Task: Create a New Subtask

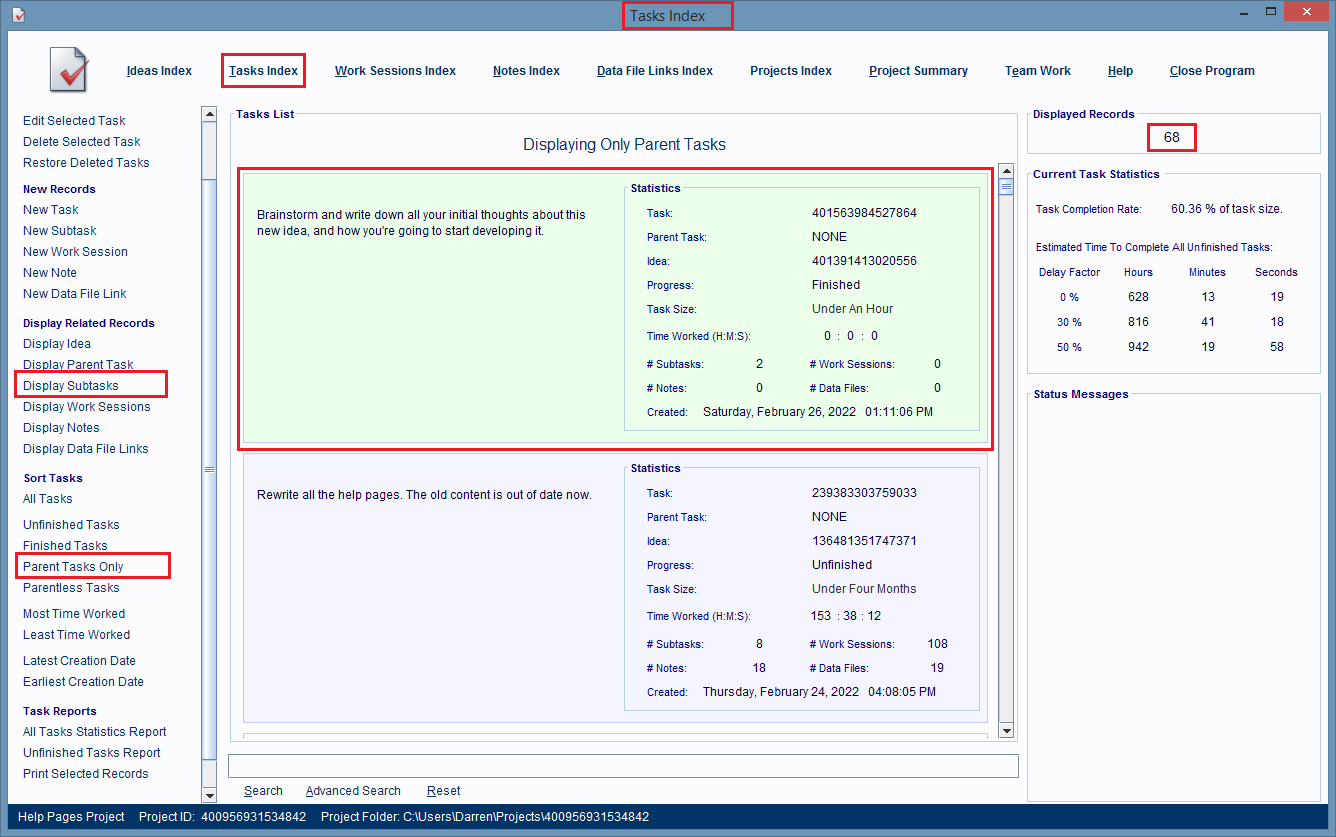Action: [59, 231]
